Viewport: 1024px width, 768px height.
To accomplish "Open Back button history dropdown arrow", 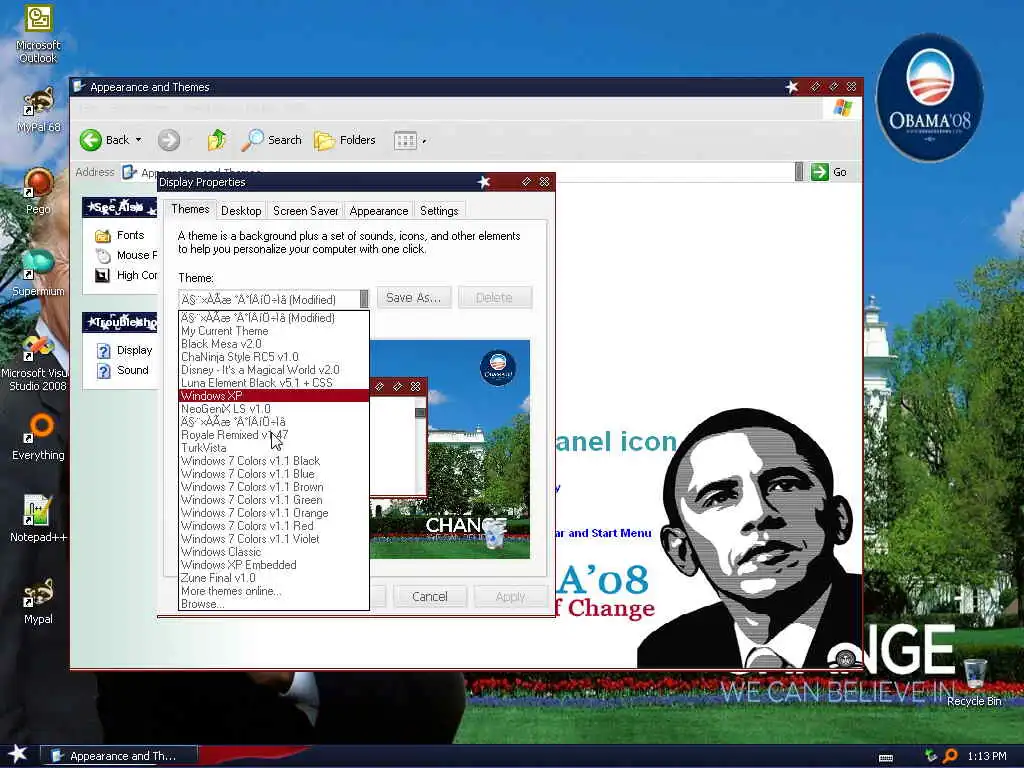I will [138, 140].
